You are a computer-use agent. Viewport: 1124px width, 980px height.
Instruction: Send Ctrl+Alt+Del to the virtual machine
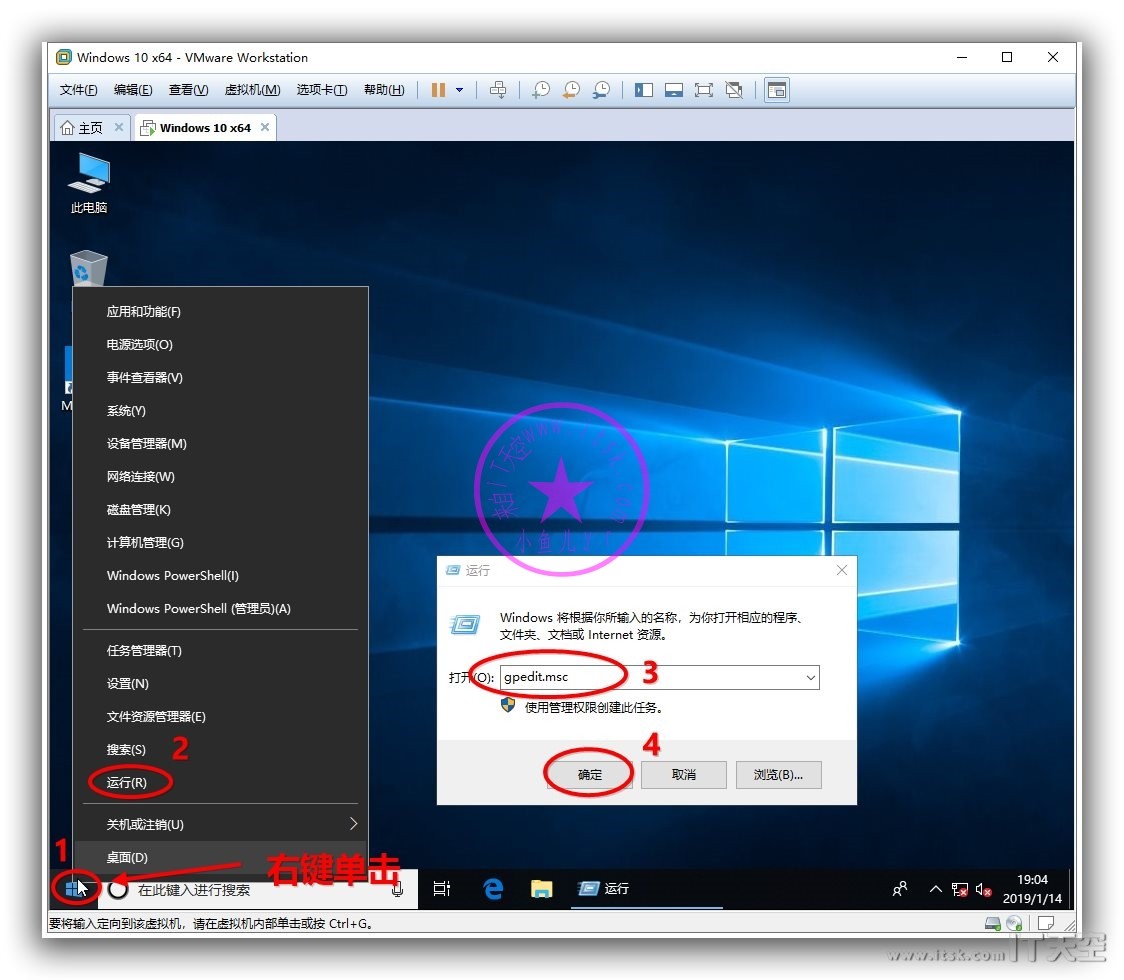pos(497,90)
